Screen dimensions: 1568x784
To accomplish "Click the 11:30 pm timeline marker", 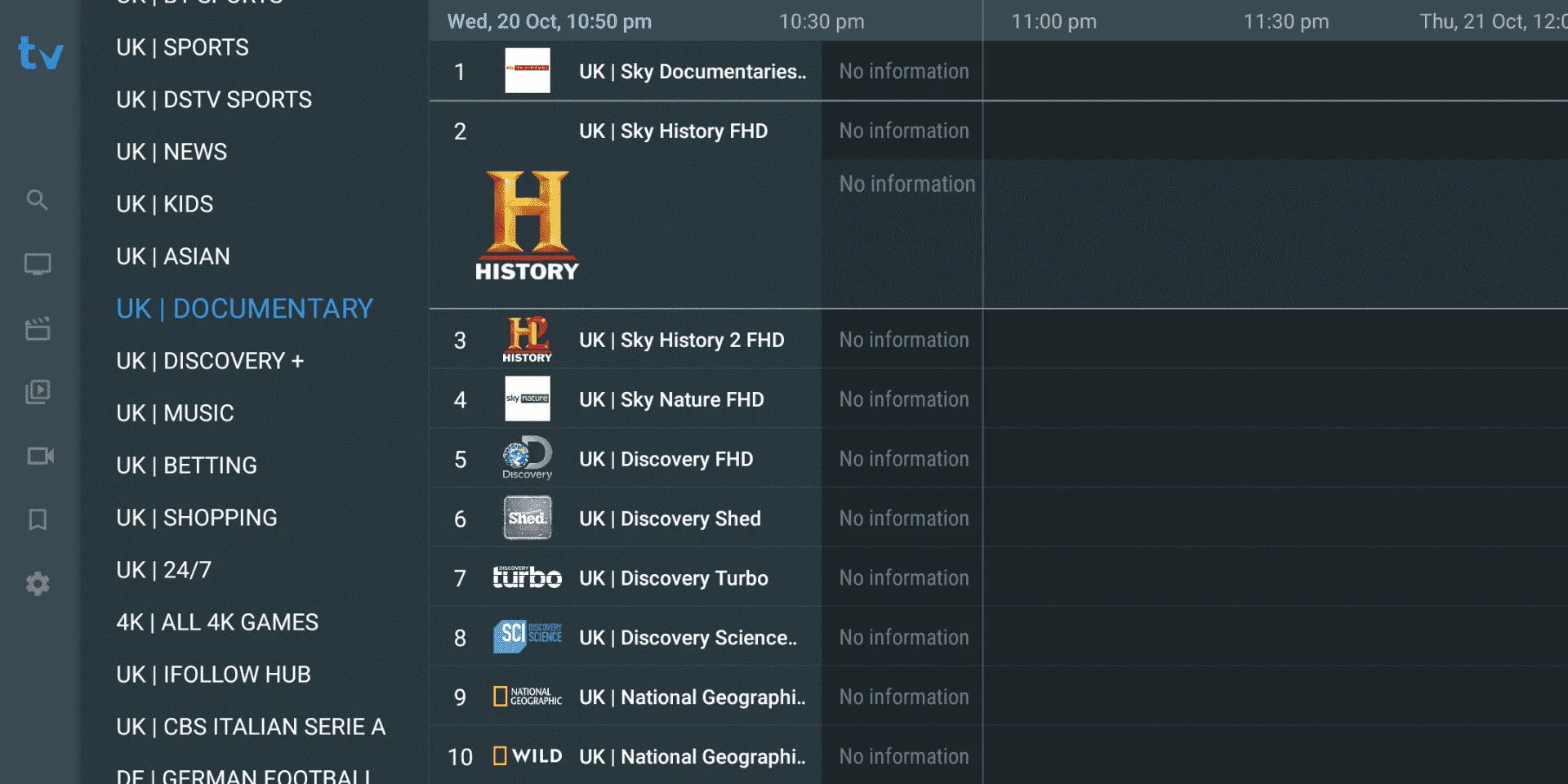I will coord(1286,21).
